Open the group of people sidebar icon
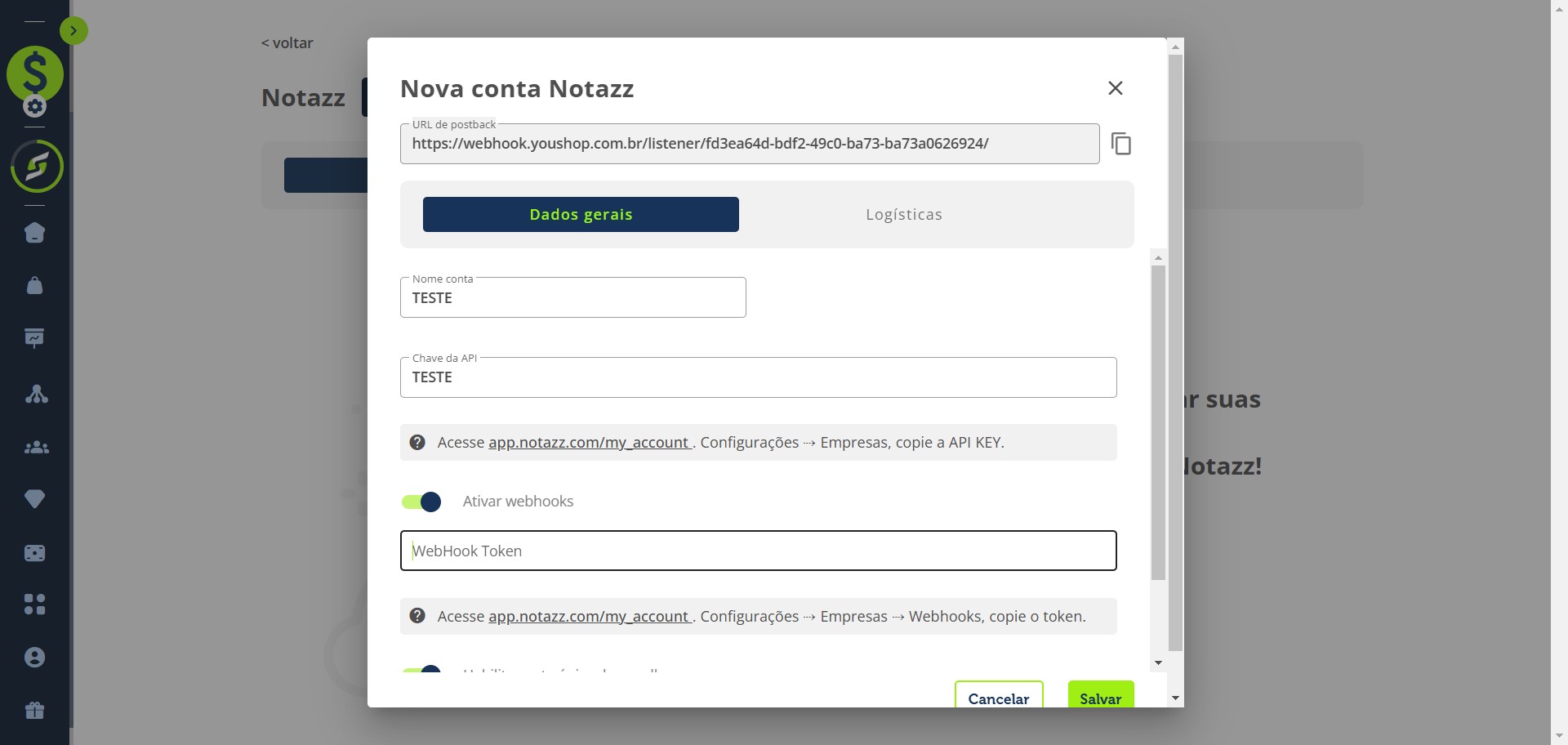 36,448
